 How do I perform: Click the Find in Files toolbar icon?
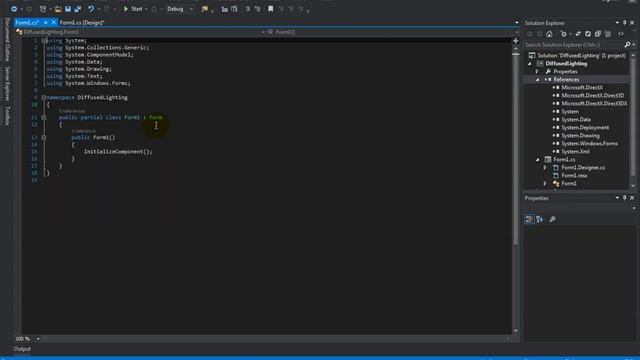204,9
